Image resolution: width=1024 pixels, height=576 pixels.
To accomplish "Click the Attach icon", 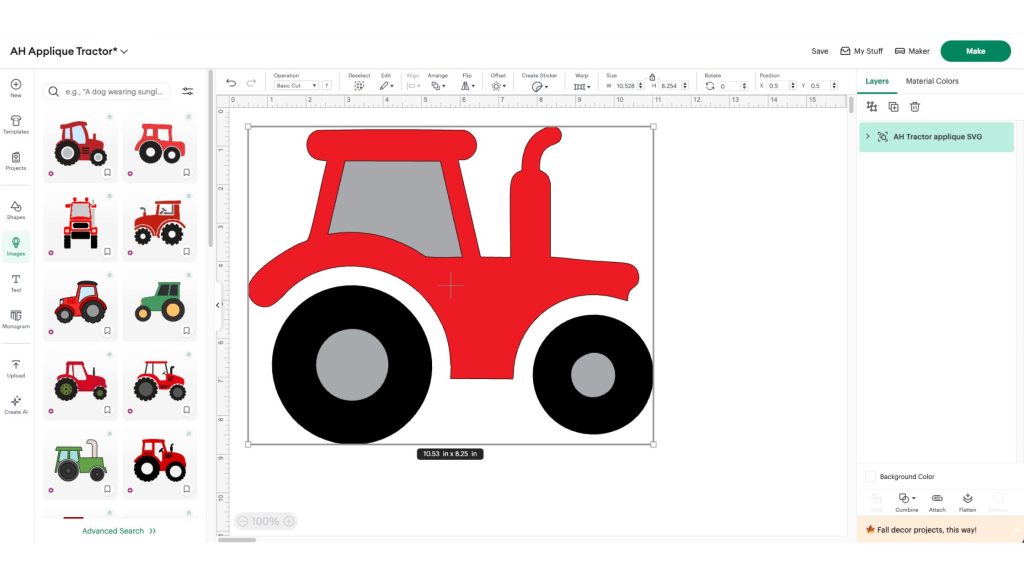I will coord(937,500).
